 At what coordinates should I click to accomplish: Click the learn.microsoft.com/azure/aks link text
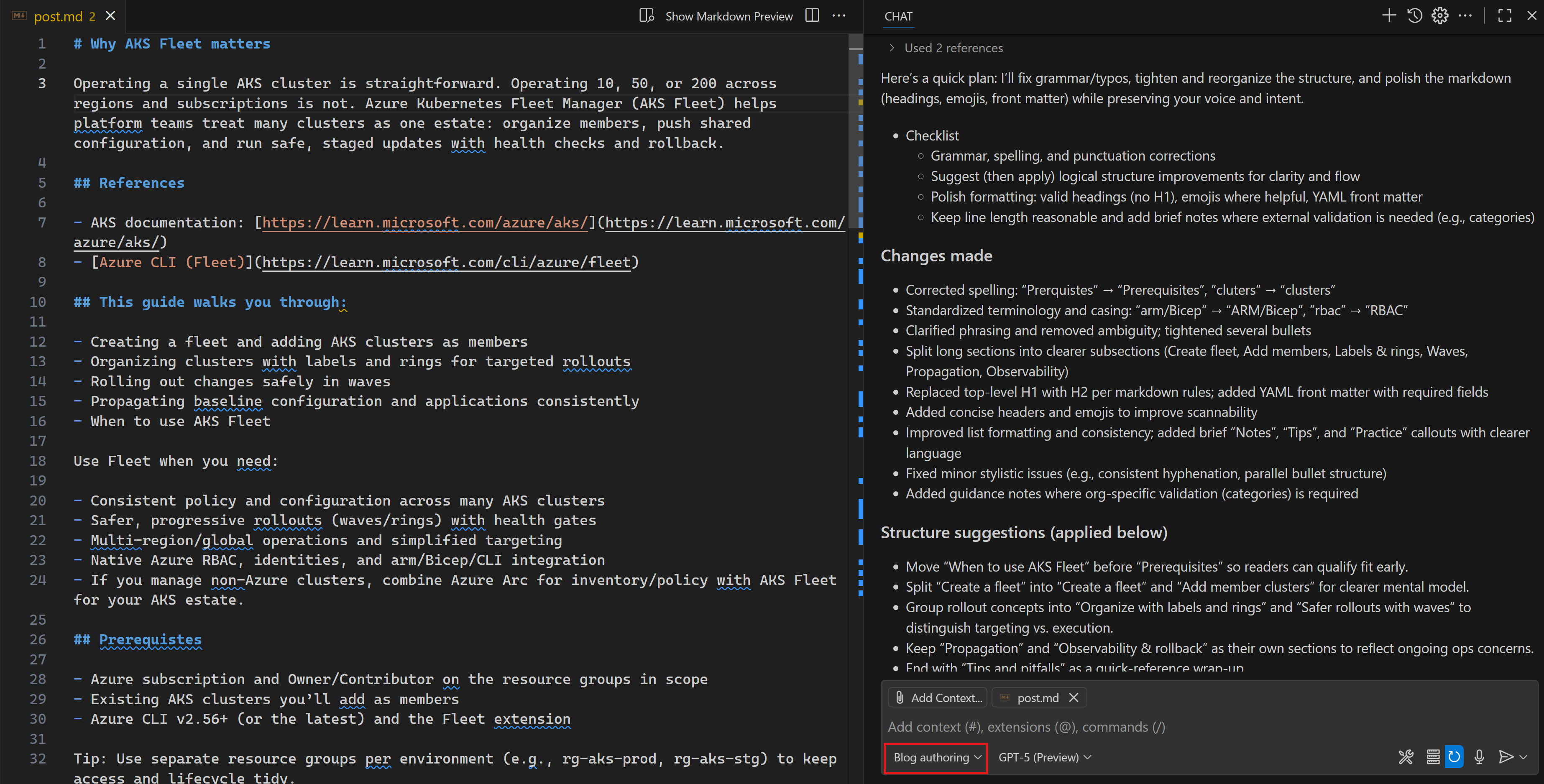coord(425,223)
